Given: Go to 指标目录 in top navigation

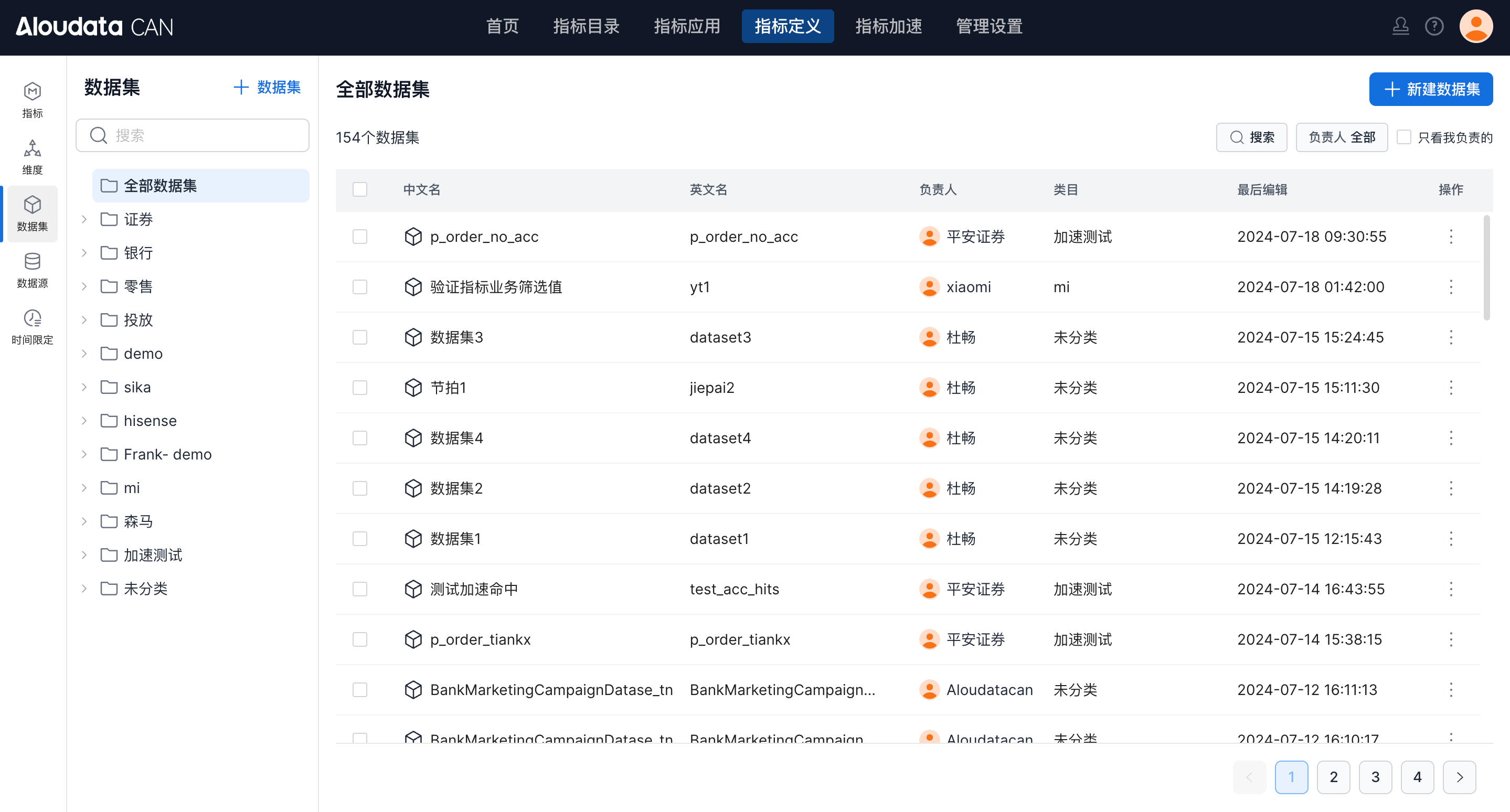Looking at the screenshot, I should 586,26.
